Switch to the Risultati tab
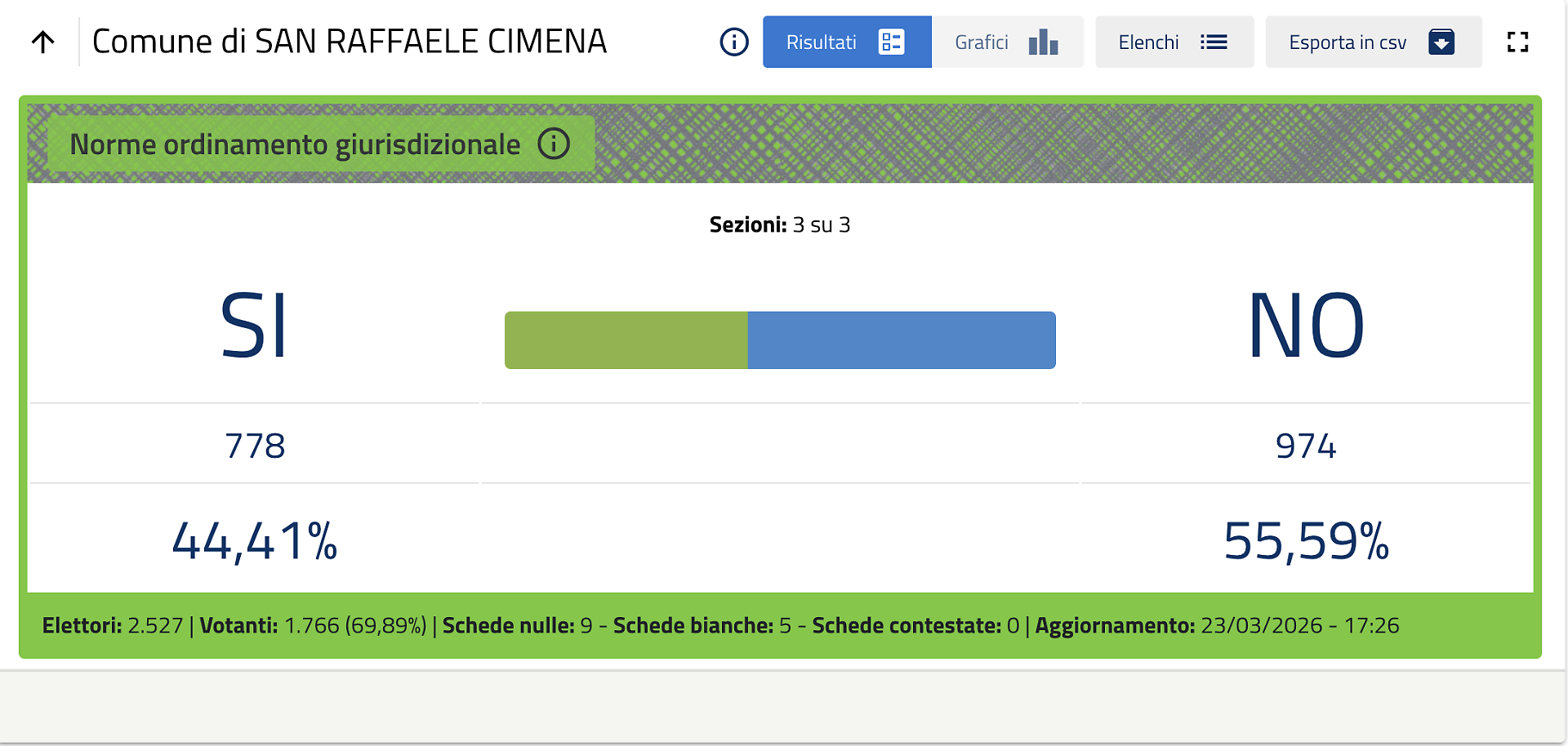This screenshot has width=1568, height=746. tap(822, 42)
